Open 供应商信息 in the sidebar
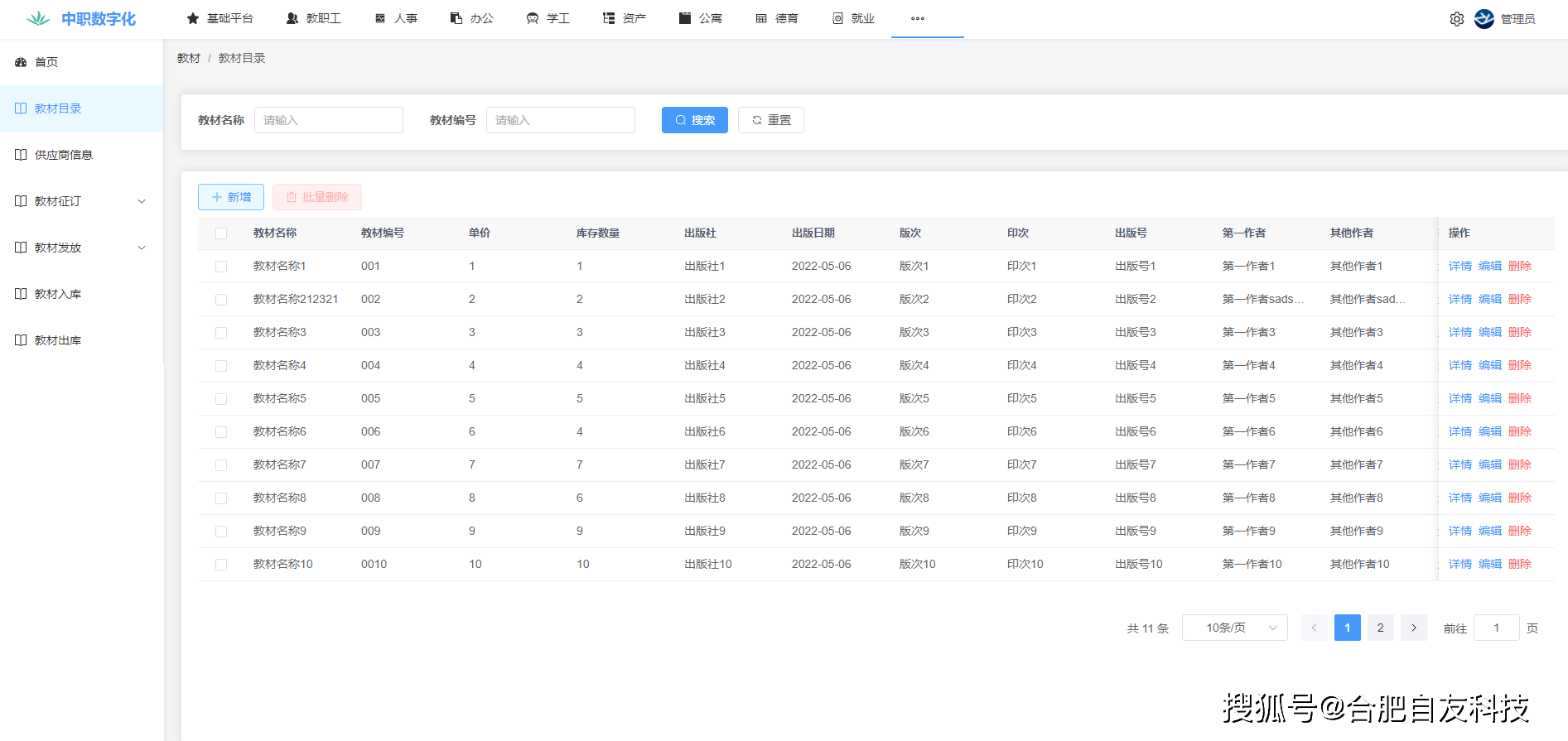The height and width of the screenshot is (741, 1568). click(81, 155)
